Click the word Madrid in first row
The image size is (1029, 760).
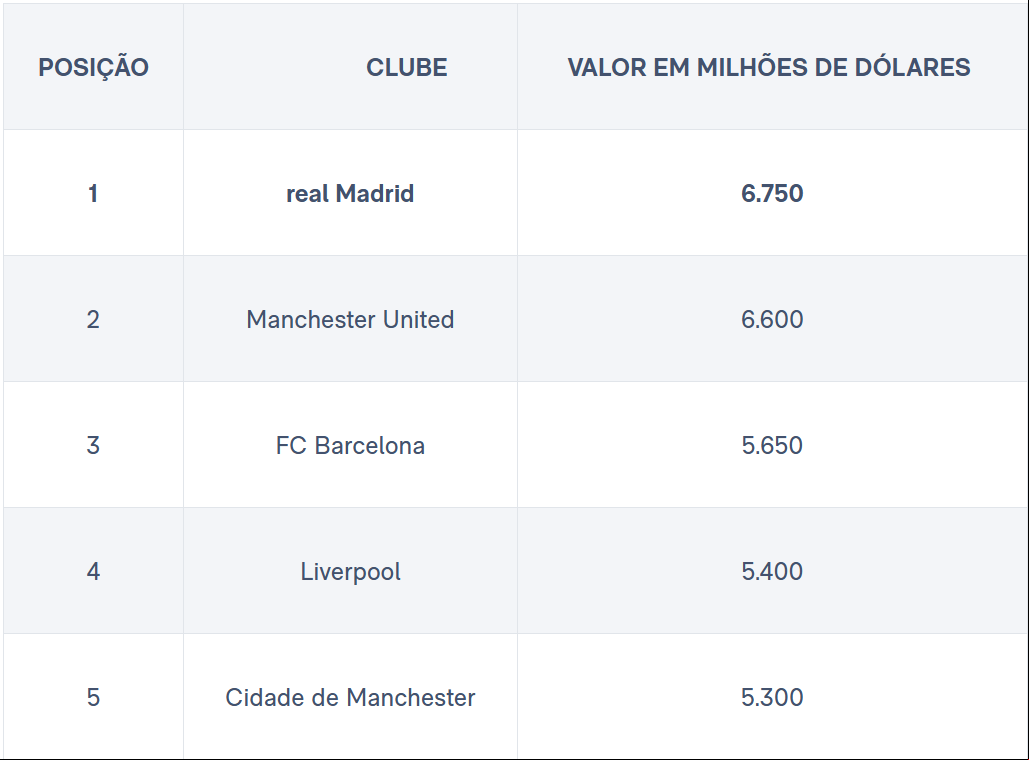pyautogui.click(x=375, y=193)
